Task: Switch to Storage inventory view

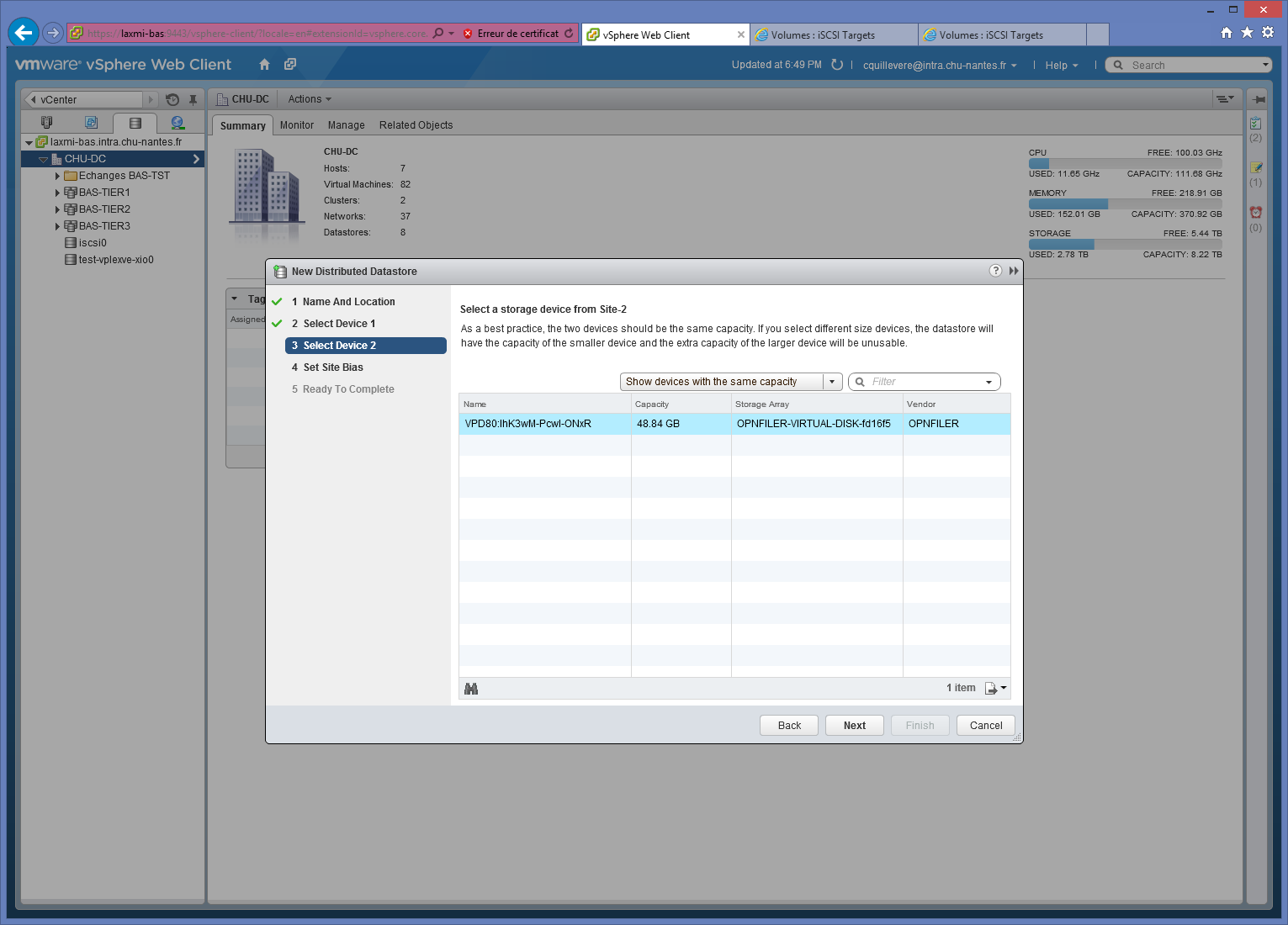Action: click(x=135, y=123)
